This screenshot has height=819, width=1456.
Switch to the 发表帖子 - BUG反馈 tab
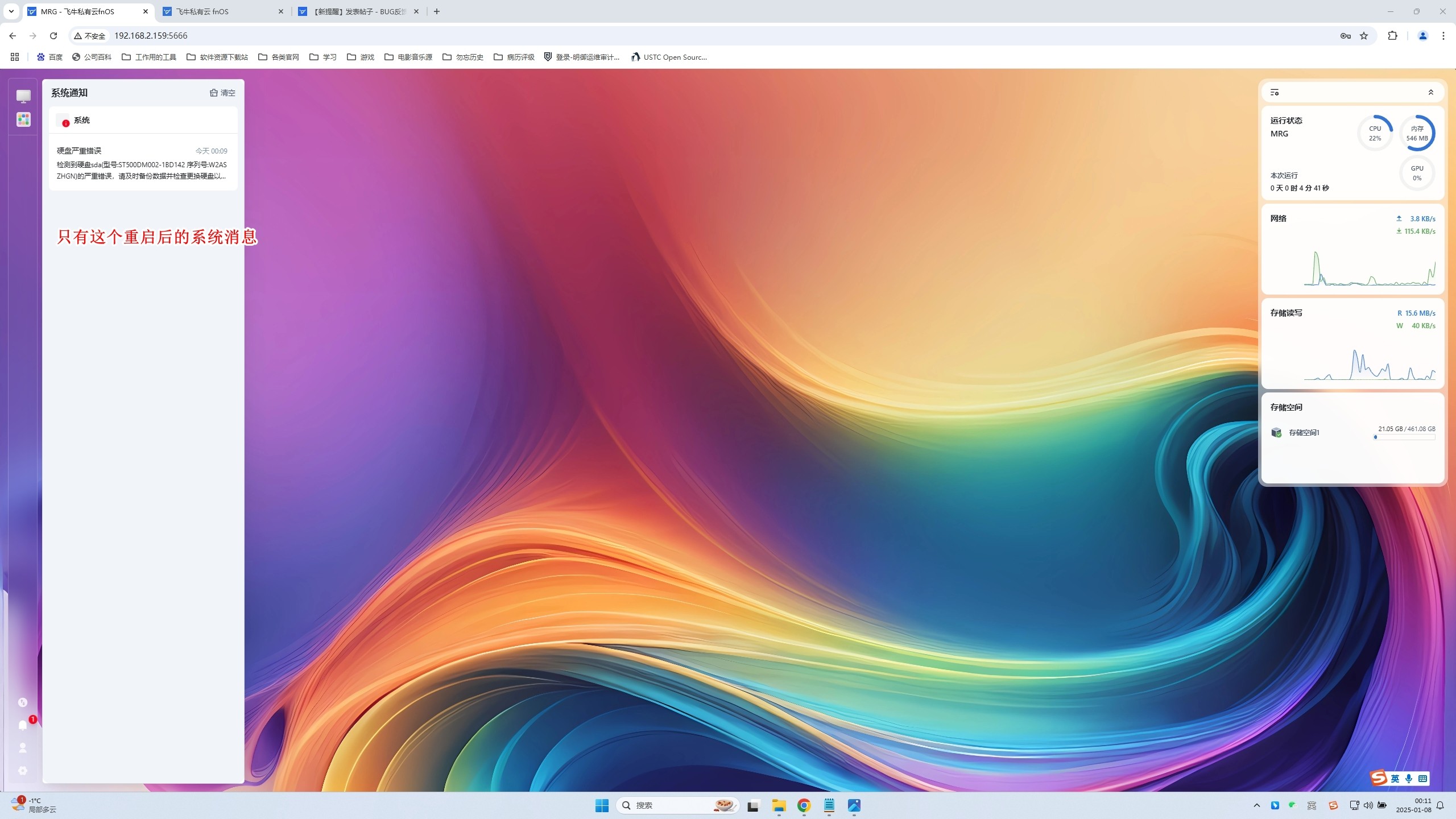[359, 11]
